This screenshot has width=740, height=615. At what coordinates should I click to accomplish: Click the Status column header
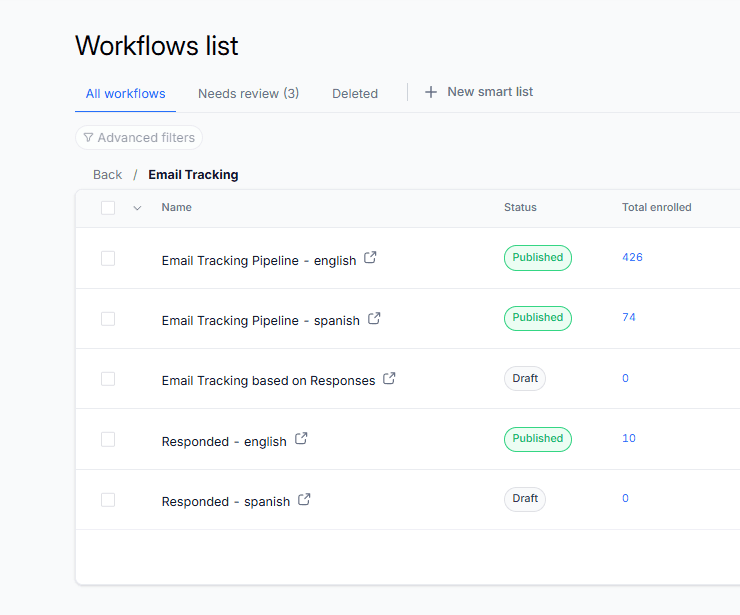pos(520,207)
